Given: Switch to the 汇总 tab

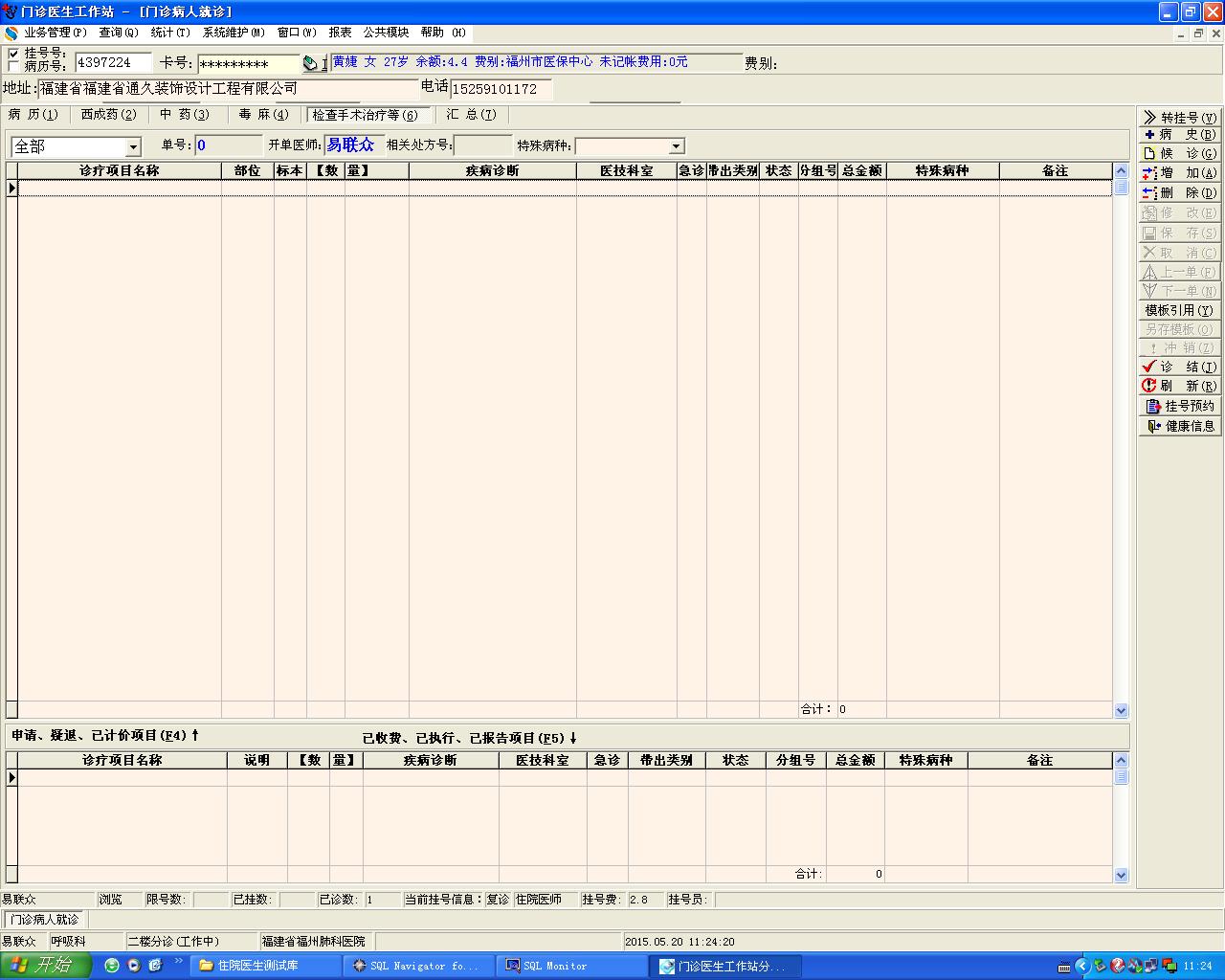Looking at the screenshot, I should pos(471,115).
